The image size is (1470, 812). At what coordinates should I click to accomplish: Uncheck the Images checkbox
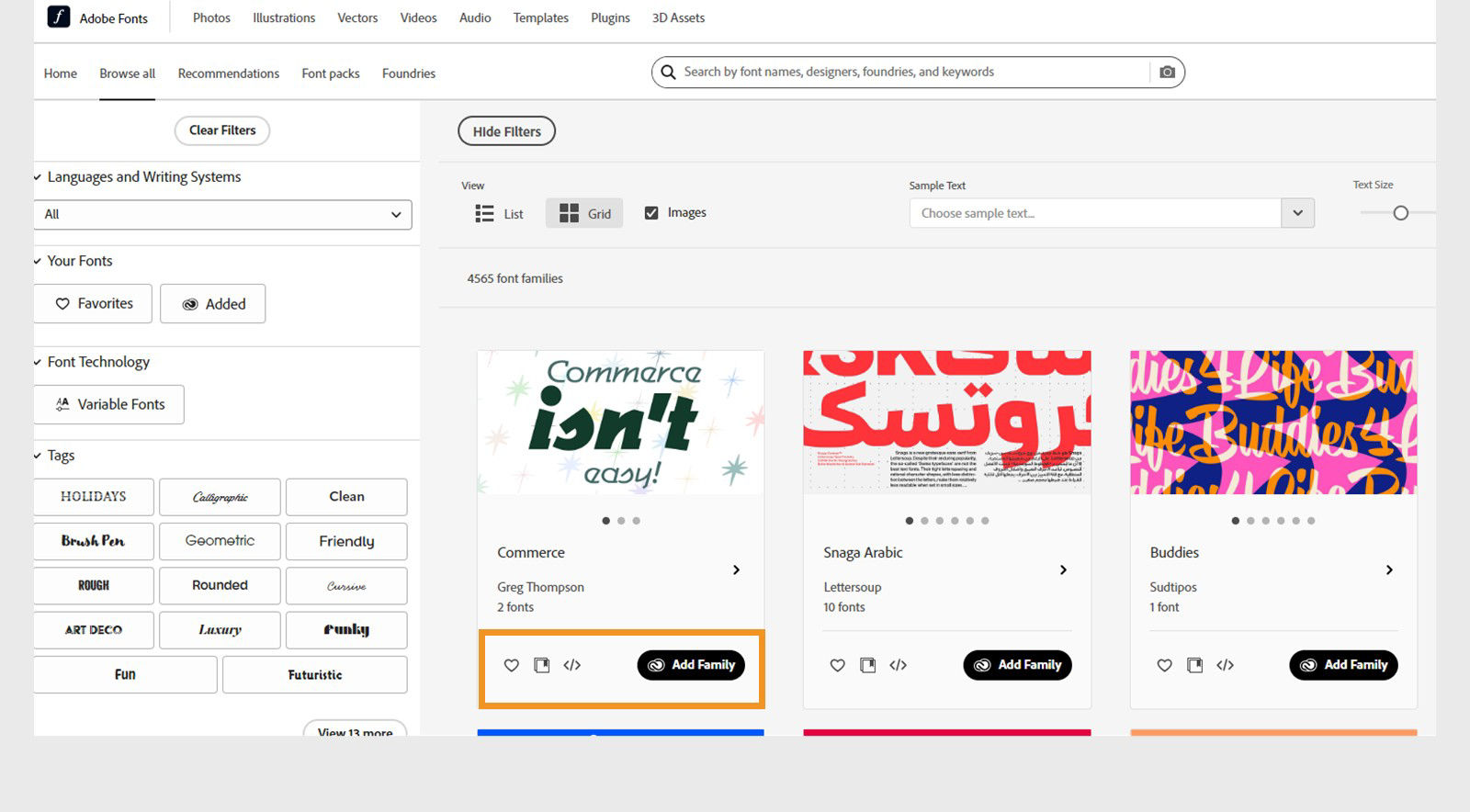click(651, 213)
